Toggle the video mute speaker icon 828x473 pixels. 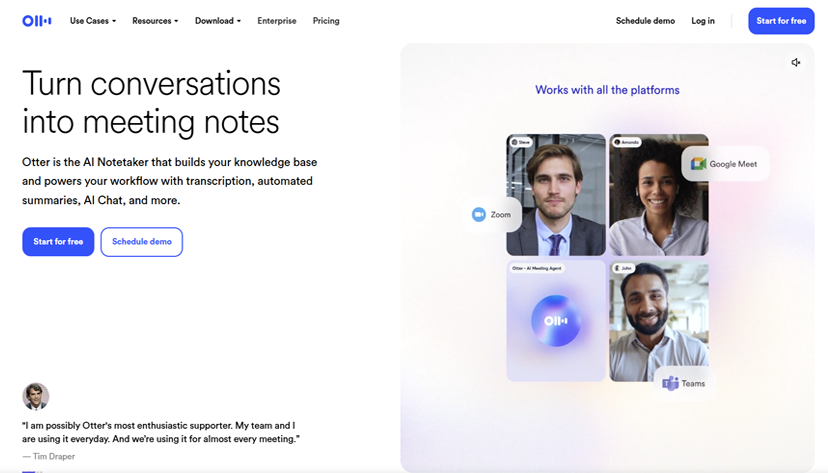pyautogui.click(x=796, y=63)
